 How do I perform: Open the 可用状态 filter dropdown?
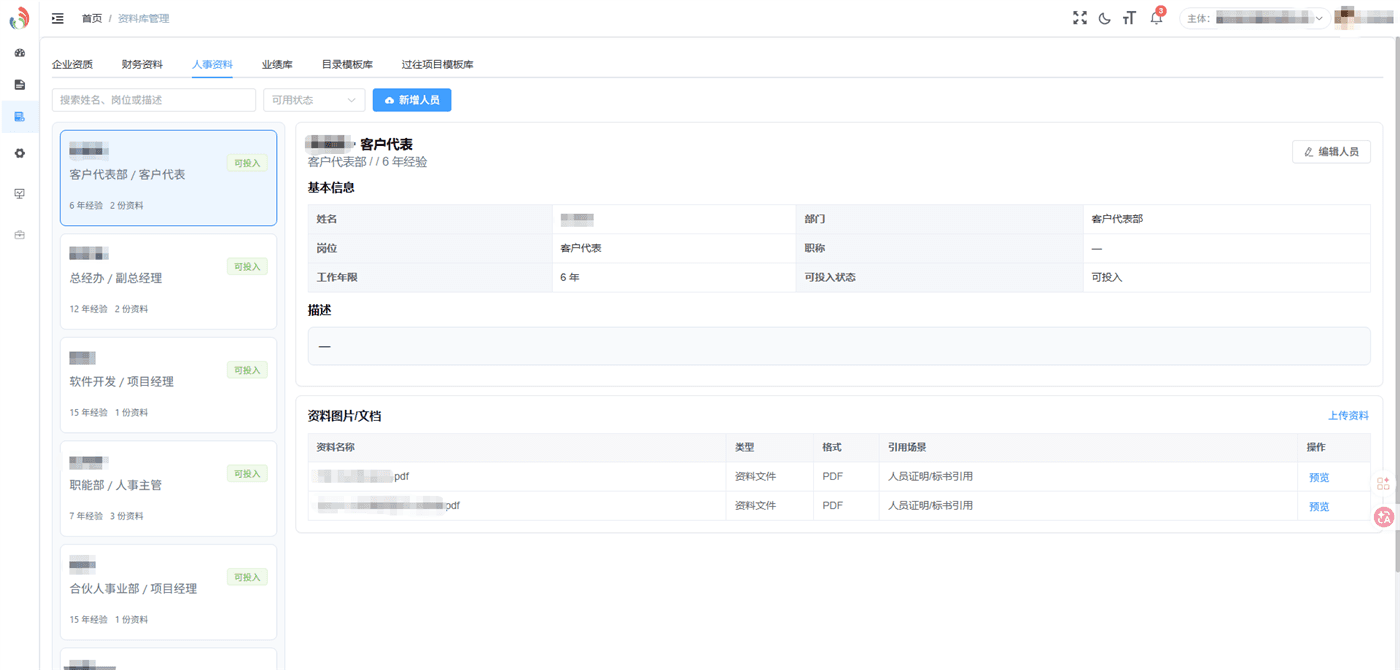[x=314, y=100]
